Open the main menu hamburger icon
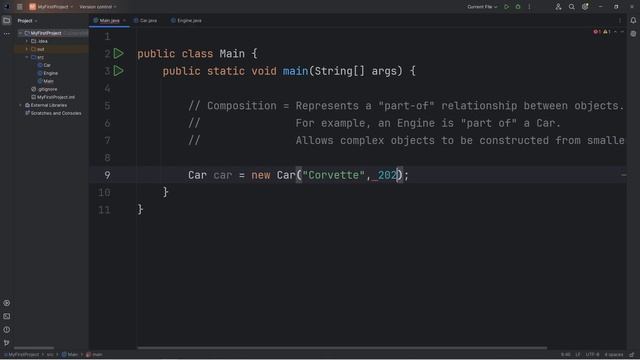 20,7
